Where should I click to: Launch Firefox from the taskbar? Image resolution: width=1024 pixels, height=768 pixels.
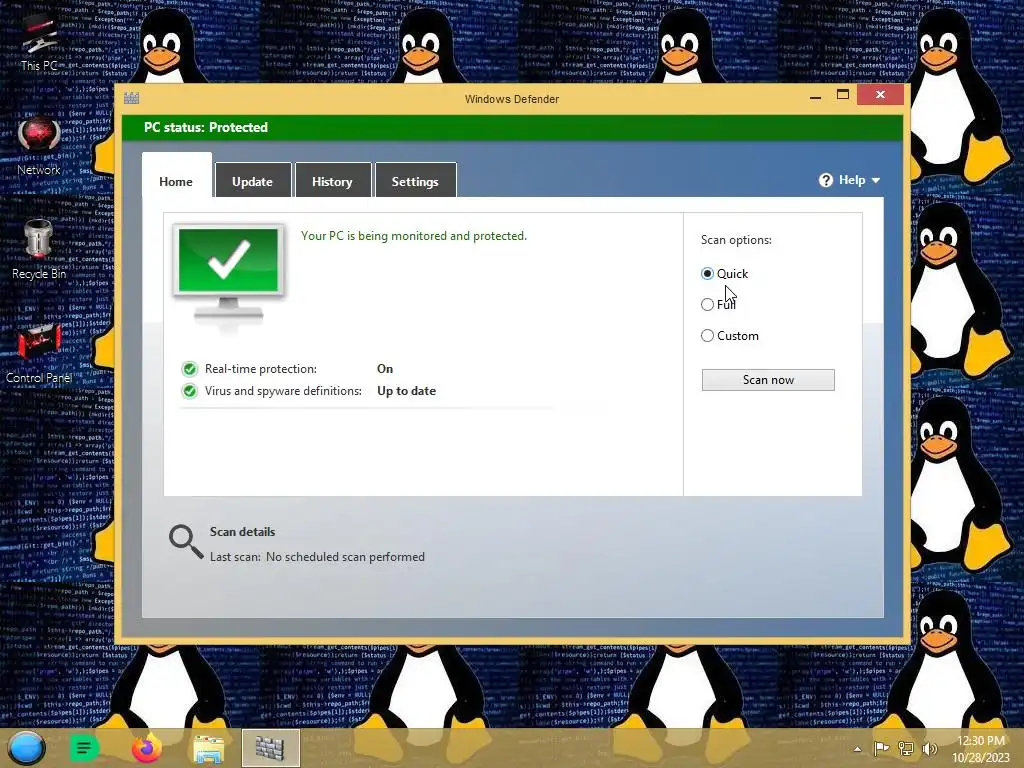coord(146,748)
